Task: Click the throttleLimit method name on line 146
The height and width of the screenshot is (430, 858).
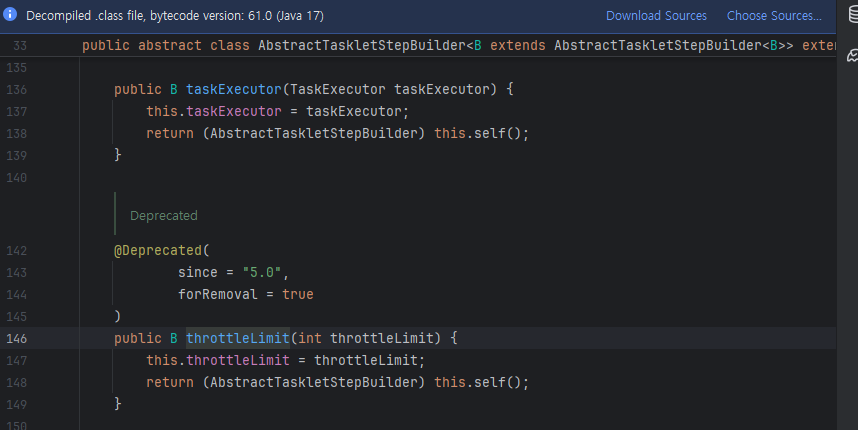Action: [x=237, y=338]
